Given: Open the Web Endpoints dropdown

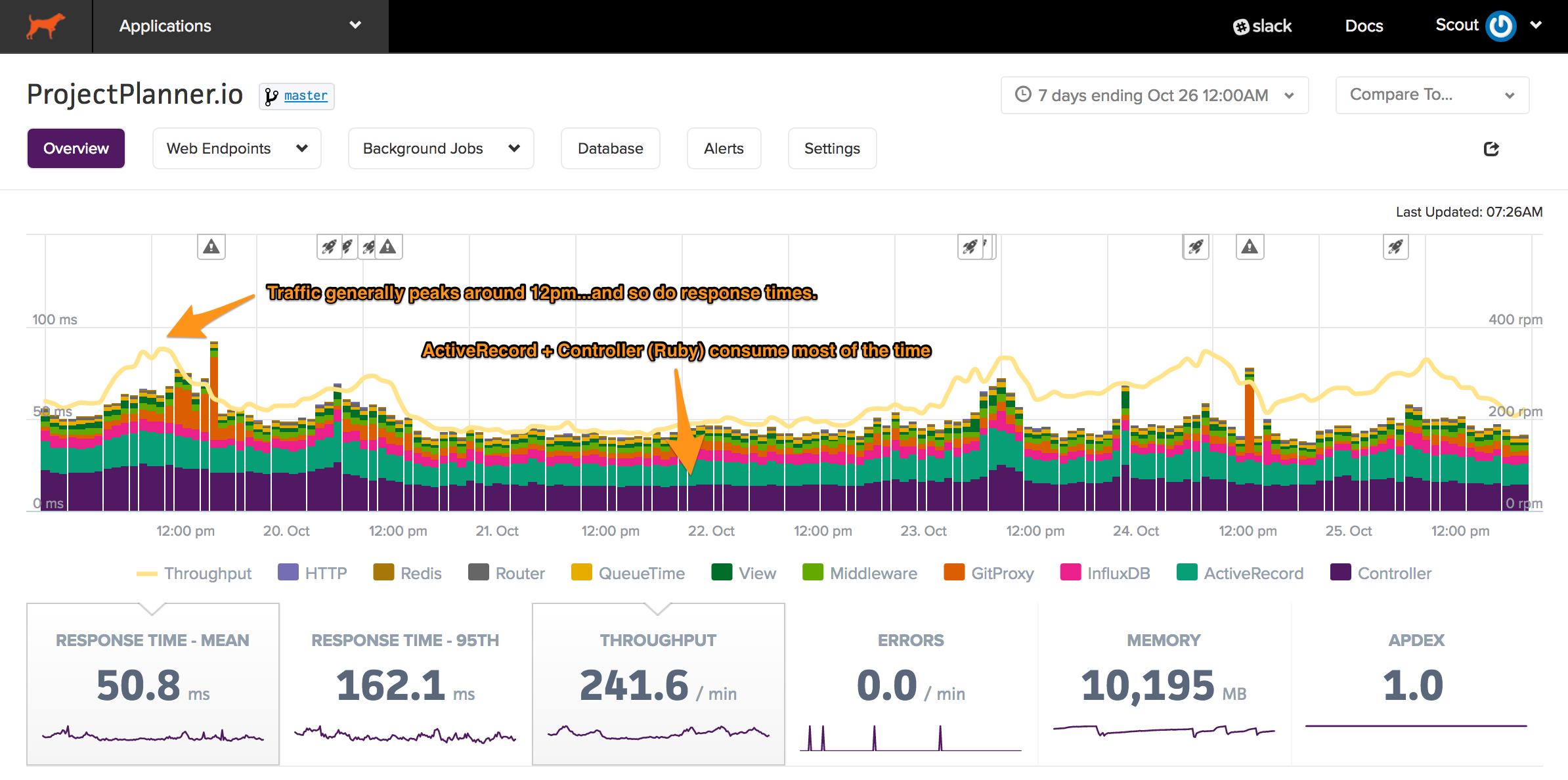Looking at the screenshot, I should pyautogui.click(x=237, y=148).
